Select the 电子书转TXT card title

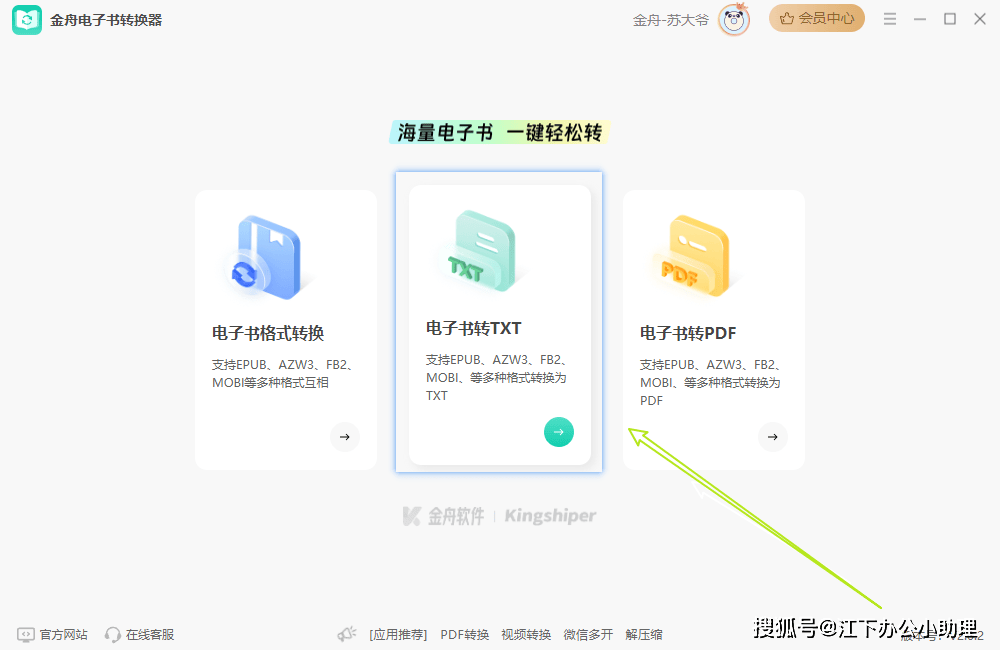point(474,329)
